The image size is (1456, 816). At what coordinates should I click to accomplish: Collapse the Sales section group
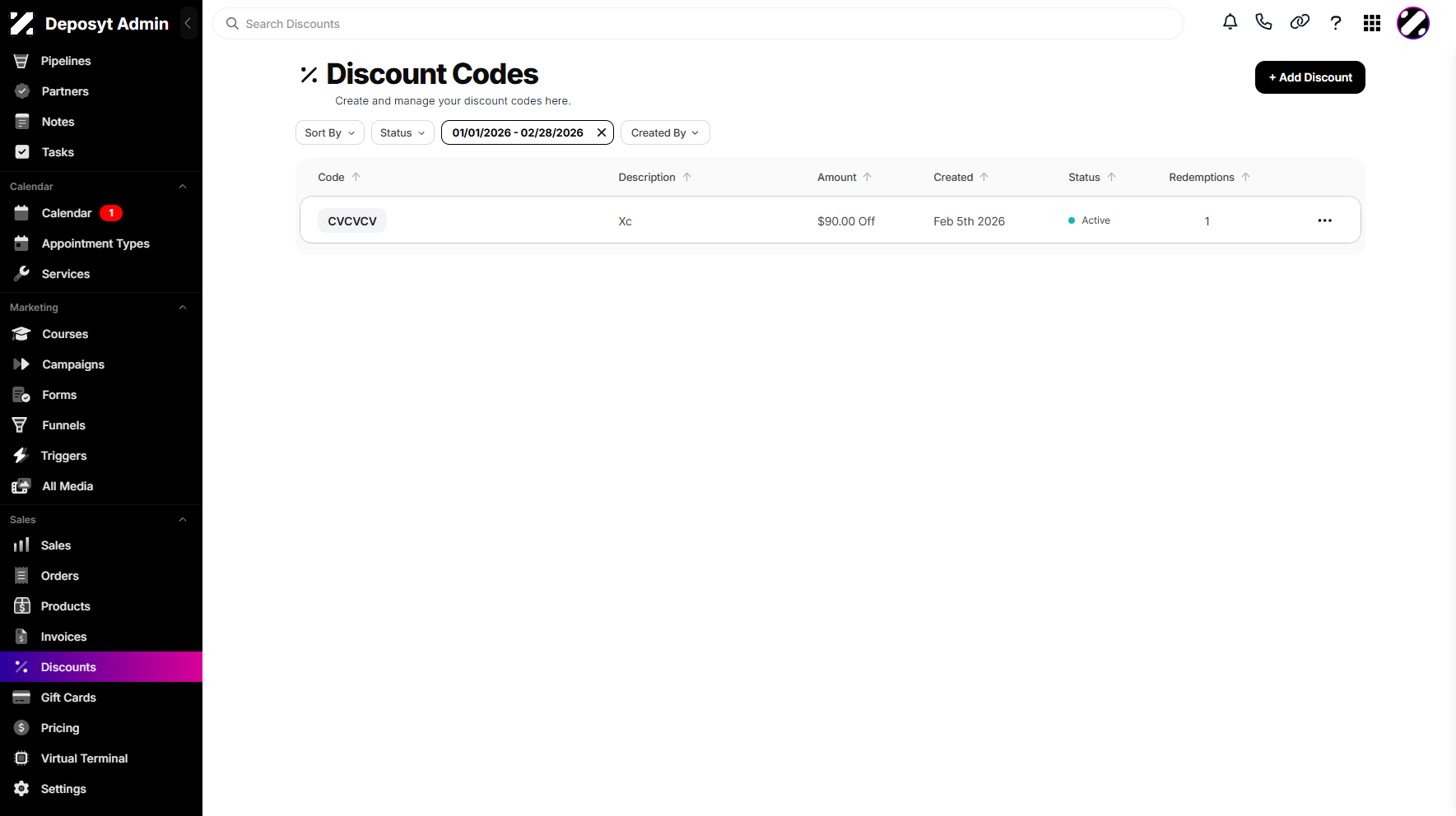point(183,520)
